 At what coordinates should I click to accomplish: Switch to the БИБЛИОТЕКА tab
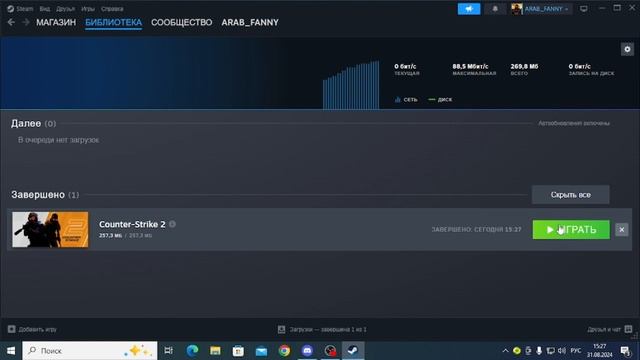pos(113,22)
